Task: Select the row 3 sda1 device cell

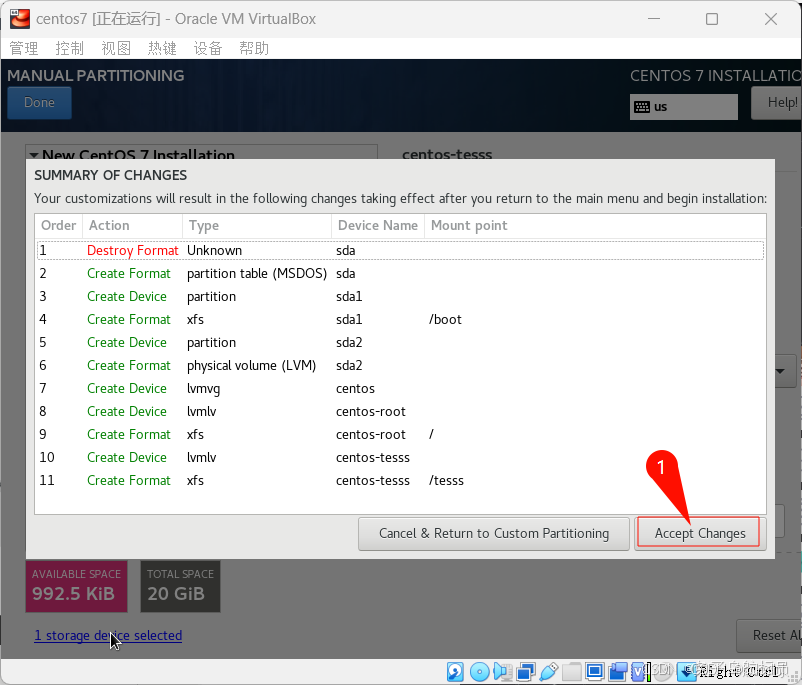Action: tap(349, 296)
